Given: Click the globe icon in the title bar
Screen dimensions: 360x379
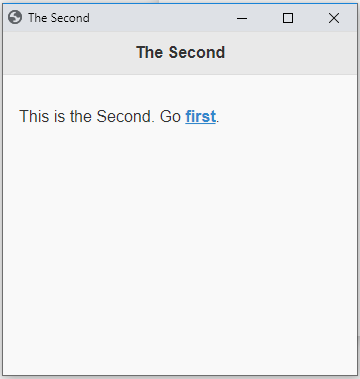Looking at the screenshot, I should [15, 17].
